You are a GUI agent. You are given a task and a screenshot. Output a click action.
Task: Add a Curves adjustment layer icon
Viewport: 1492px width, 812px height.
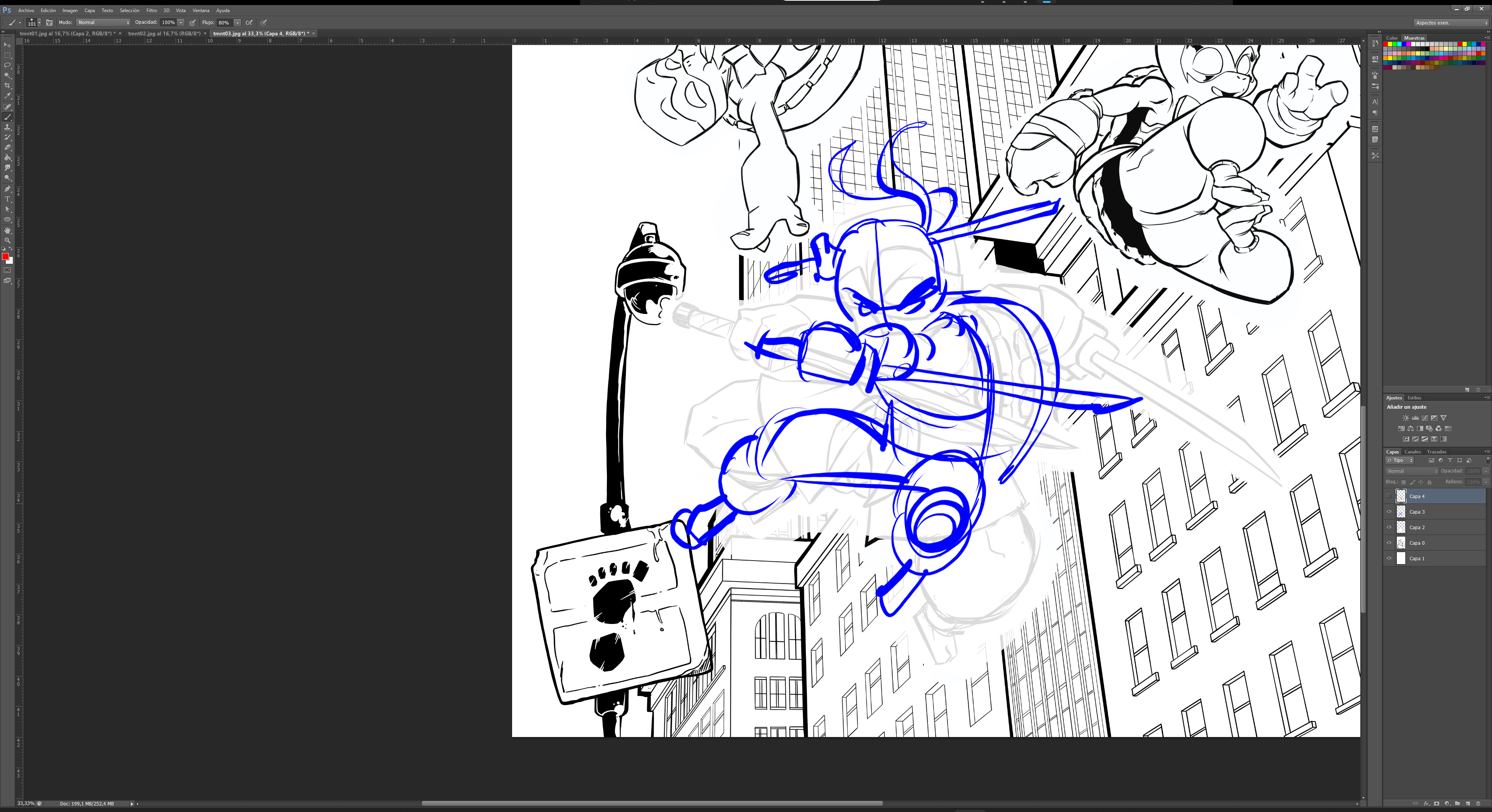pyautogui.click(x=1424, y=418)
